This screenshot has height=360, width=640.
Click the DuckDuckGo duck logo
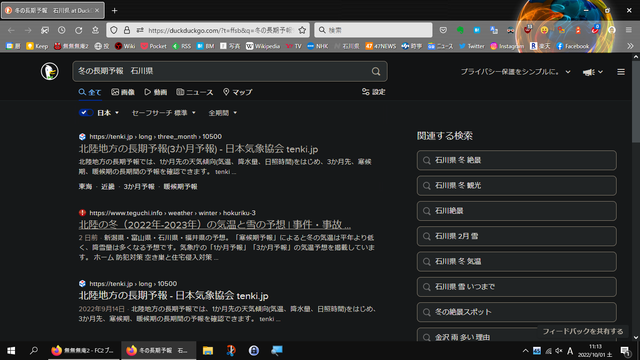tap(49, 71)
